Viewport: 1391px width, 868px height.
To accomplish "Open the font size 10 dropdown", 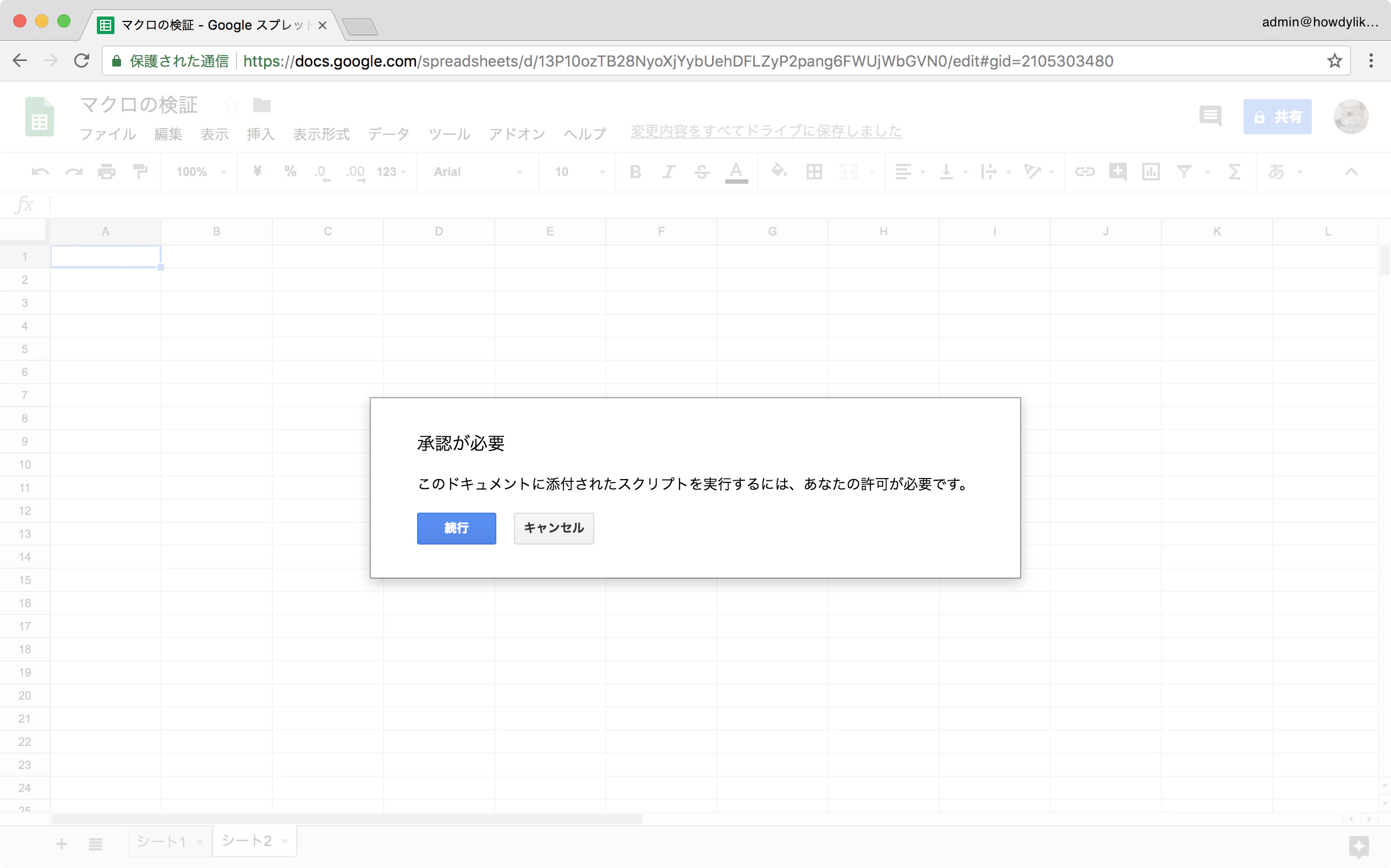I will (x=579, y=172).
